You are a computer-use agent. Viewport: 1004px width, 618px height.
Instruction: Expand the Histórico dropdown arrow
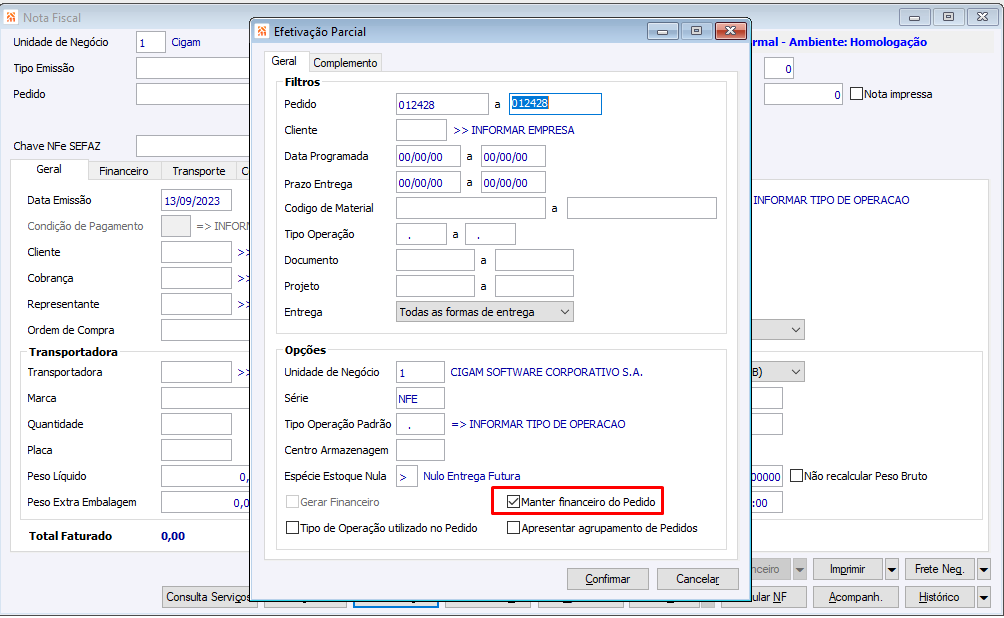(984, 597)
